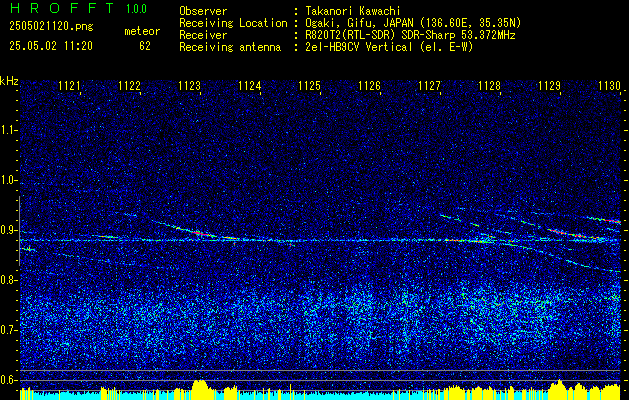Screen dimensions: 629x400
Task: Select receiver text R820T2(RTL-SDR) SDR-Sharp 53.372MHz
Action: 410,35
